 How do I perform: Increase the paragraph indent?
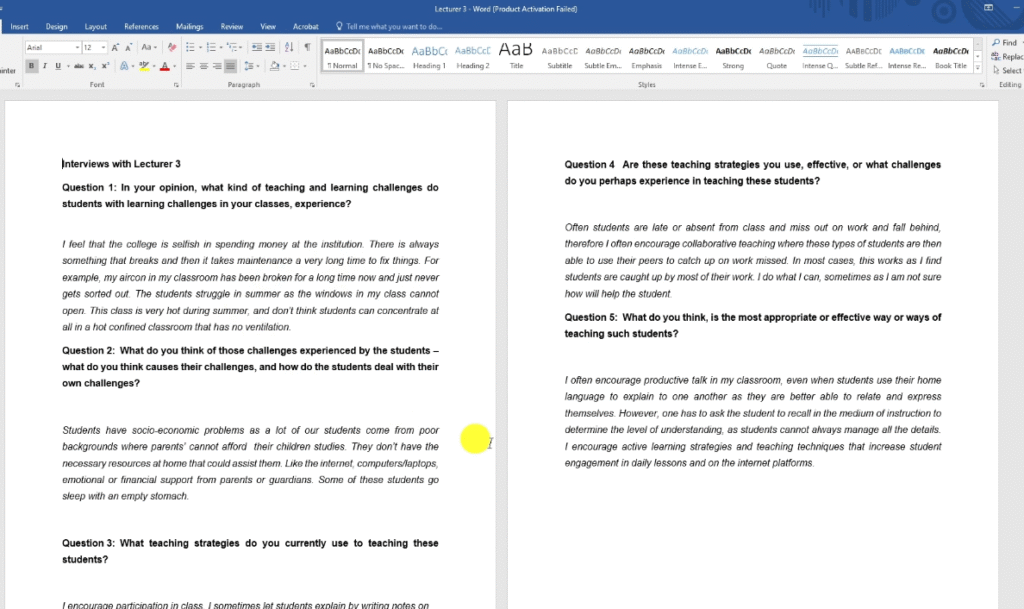tap(271, 47)
